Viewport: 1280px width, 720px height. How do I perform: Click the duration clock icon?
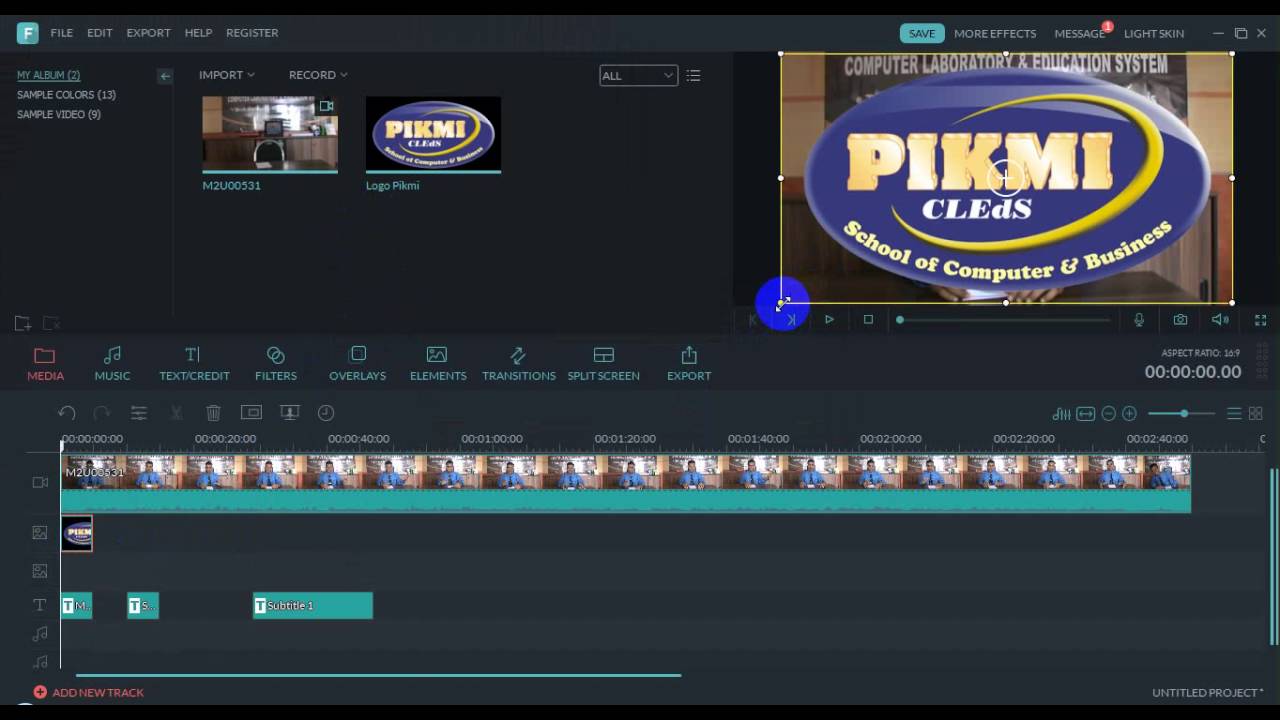326,413
